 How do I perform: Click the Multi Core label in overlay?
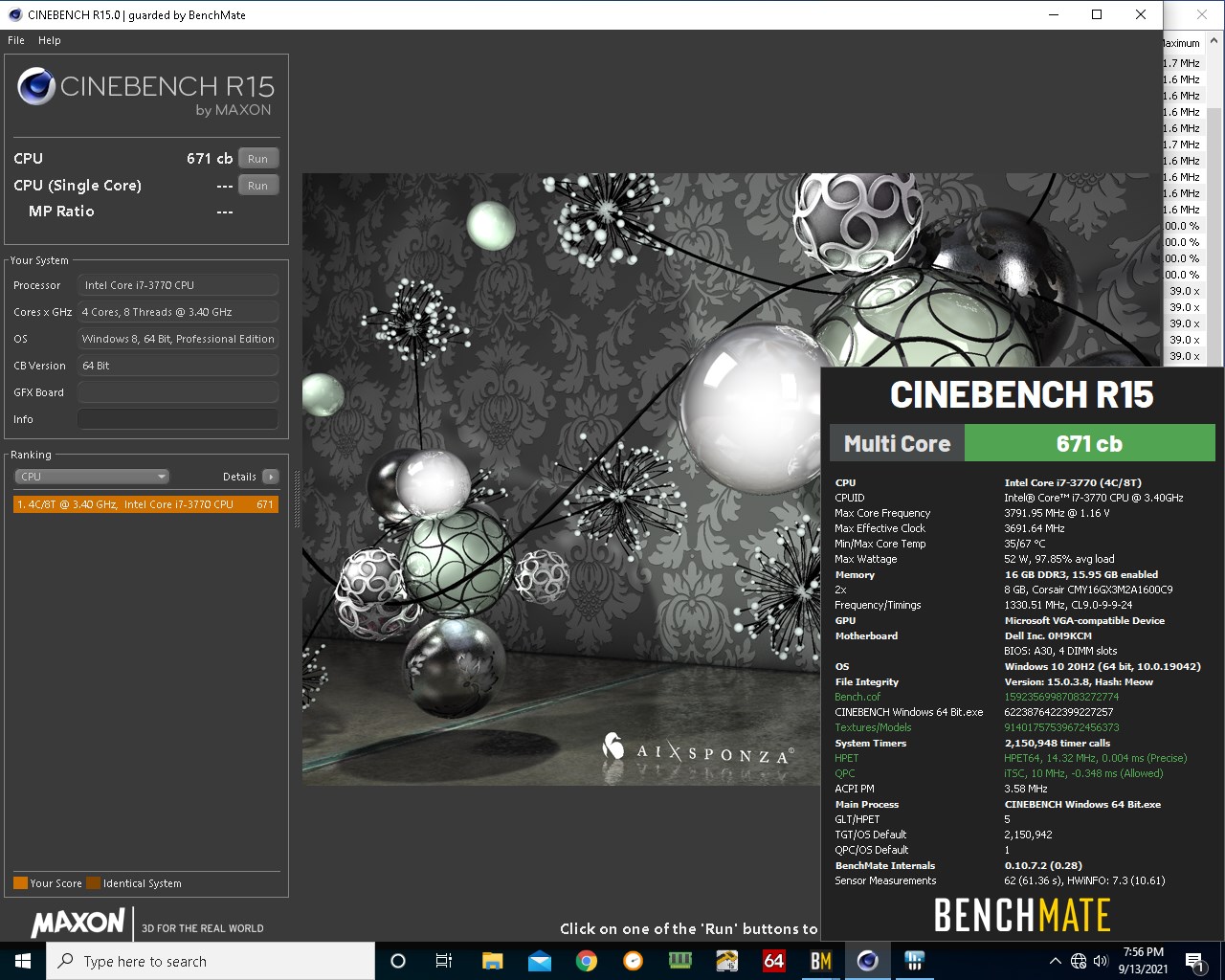click(x=898, y=443)
